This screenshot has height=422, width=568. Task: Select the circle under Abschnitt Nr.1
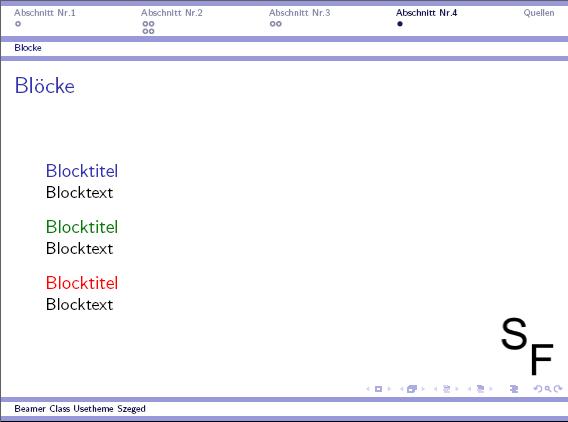coord(18,24)
